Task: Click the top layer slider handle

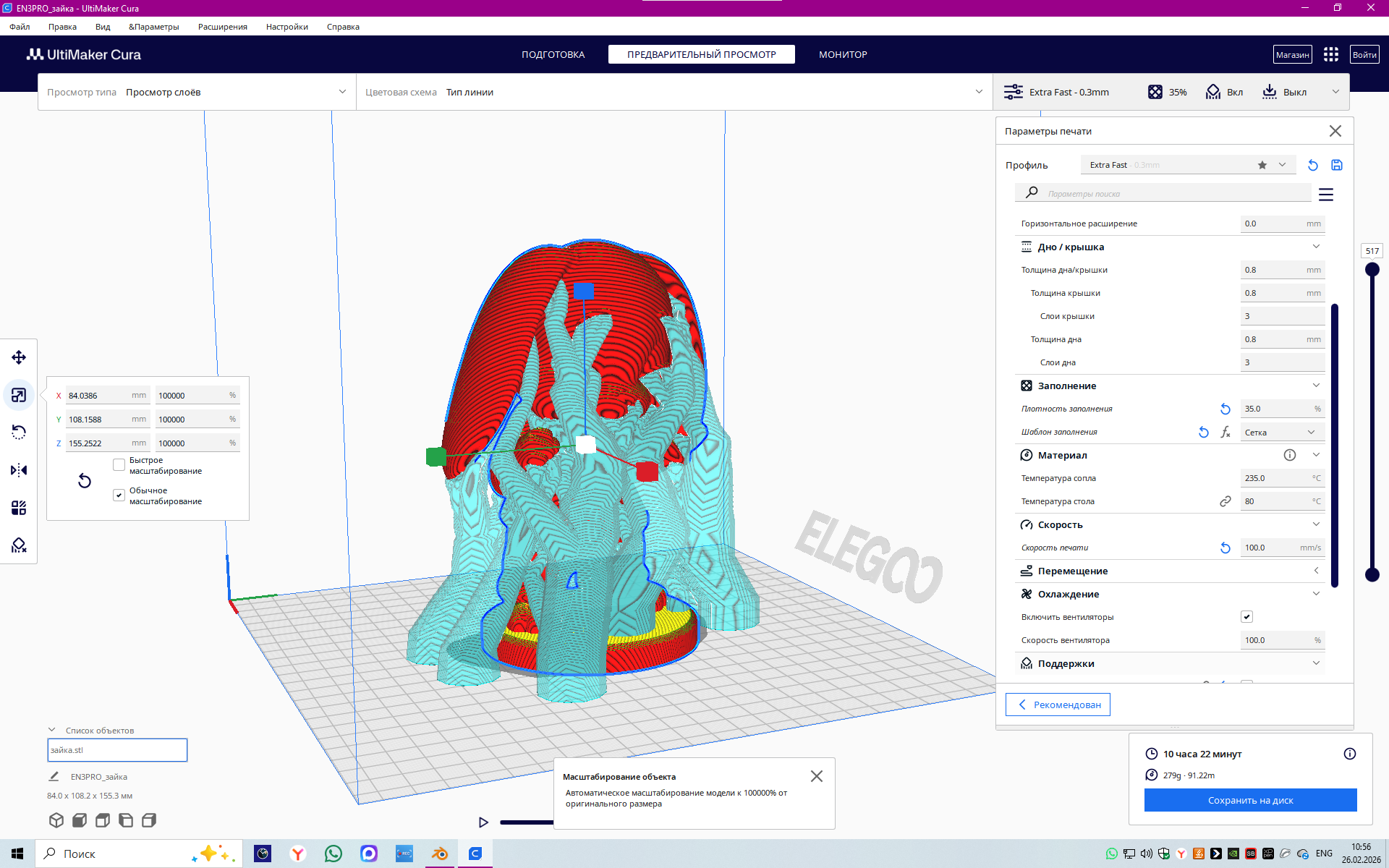Action: [x=1372, y=270]
